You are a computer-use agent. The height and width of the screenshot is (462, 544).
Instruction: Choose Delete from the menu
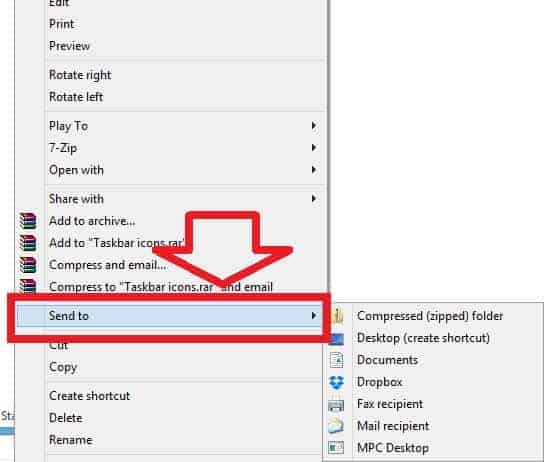pos(66,418)
